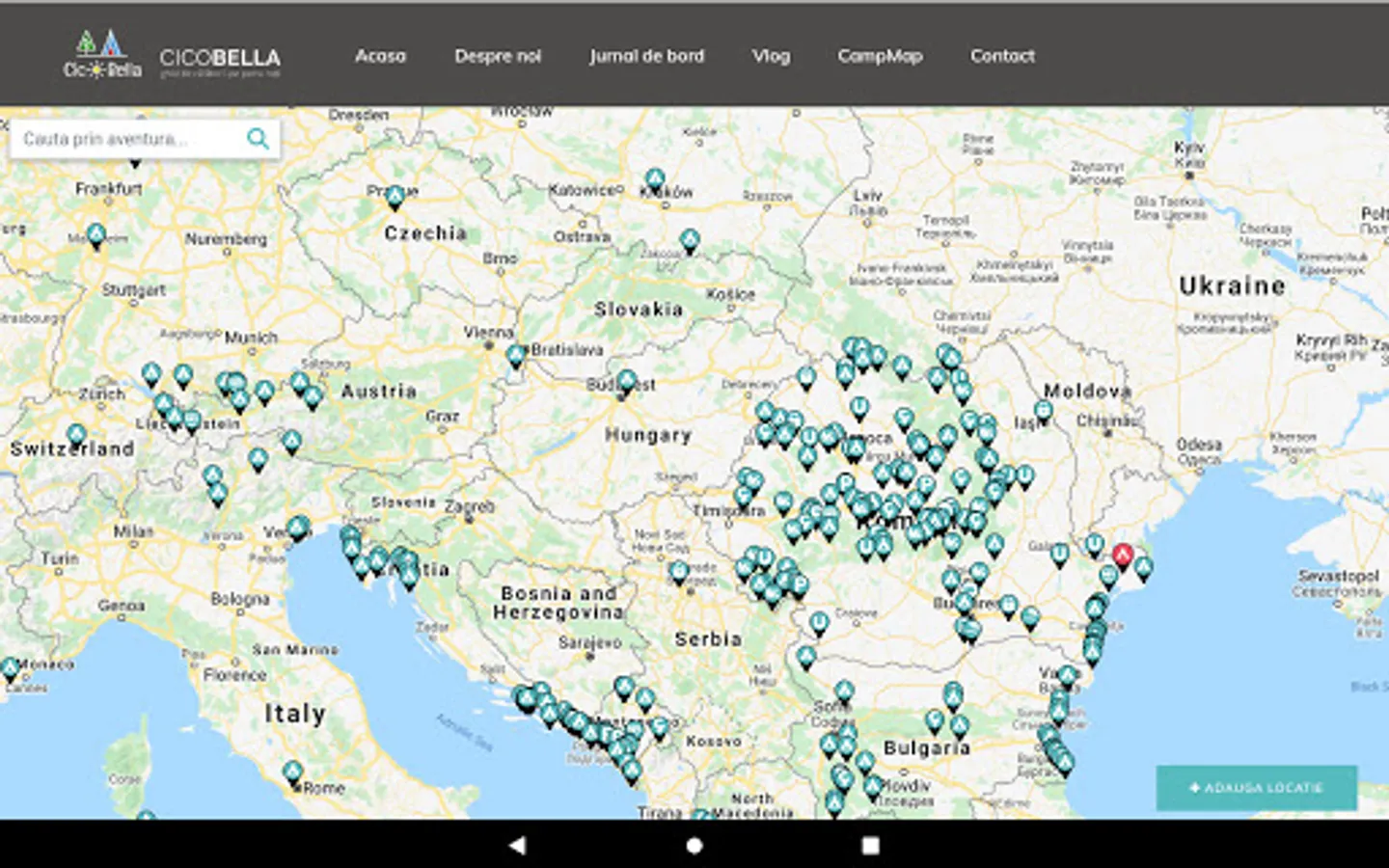Click the Bosnia and Herzegovina map label

click(x=558, y=603)
